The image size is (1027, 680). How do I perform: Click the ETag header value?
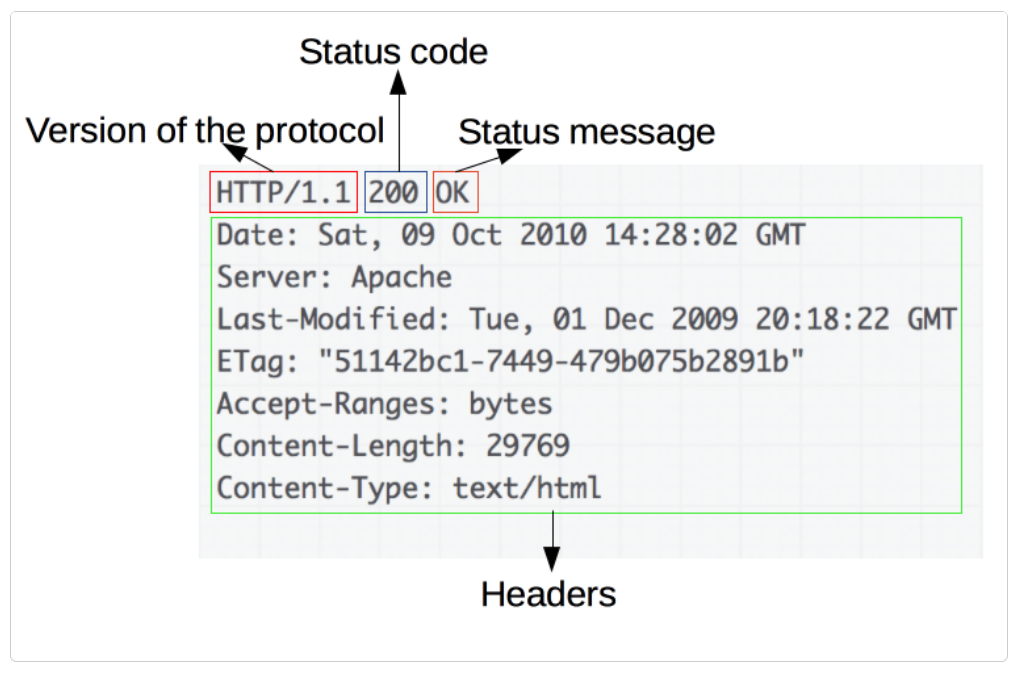(x=561, y=361)
